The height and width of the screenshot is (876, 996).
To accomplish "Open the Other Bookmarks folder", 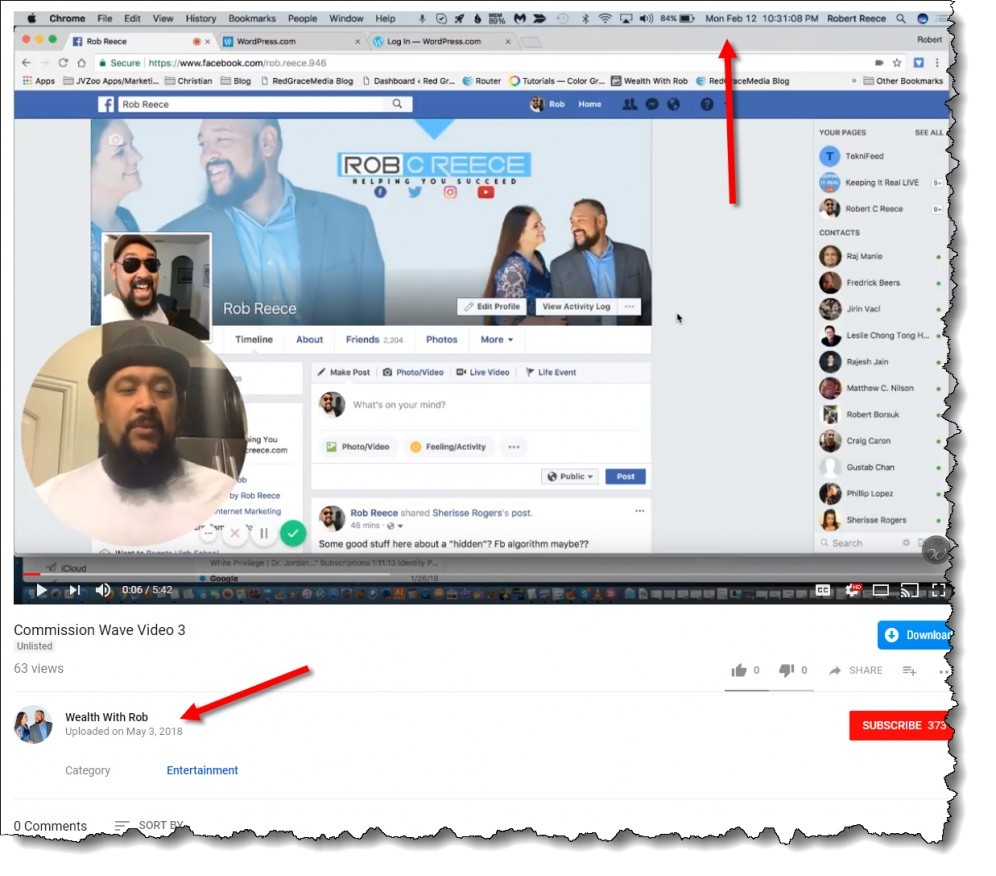I will [903, 81].
